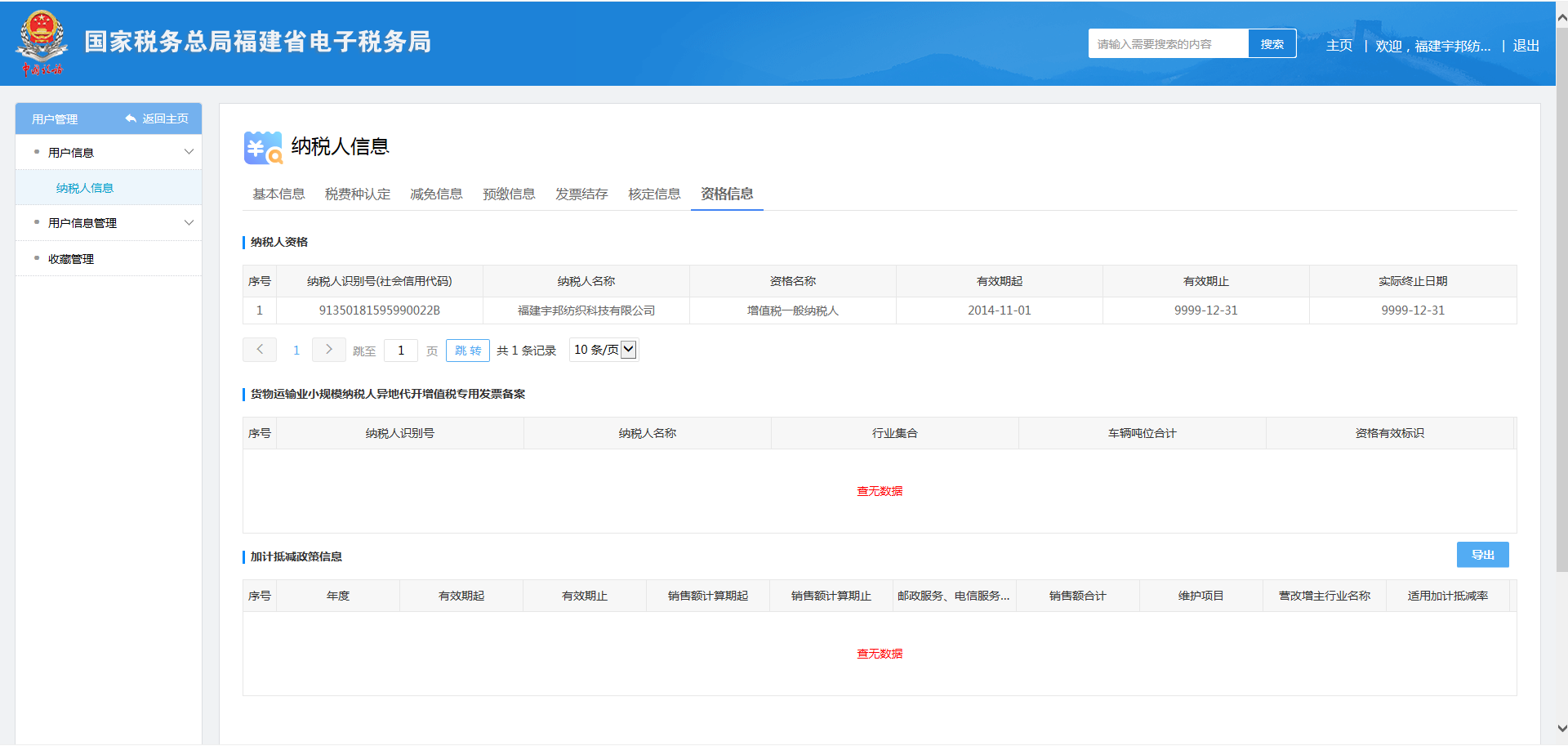
Task: Select the 税费种认定 tab
Action: point(357,194)
